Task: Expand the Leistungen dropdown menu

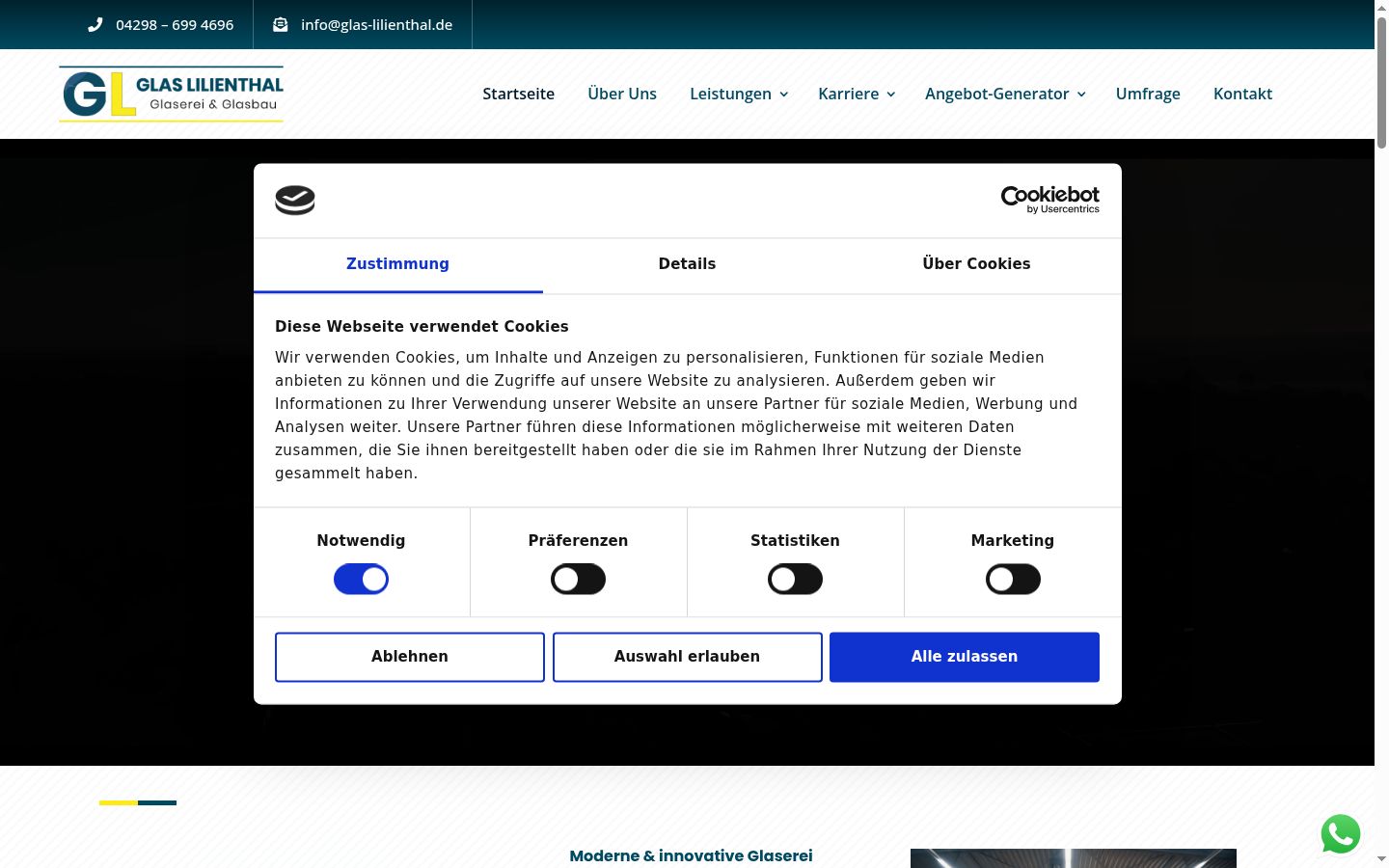Action: click(739, 94)
